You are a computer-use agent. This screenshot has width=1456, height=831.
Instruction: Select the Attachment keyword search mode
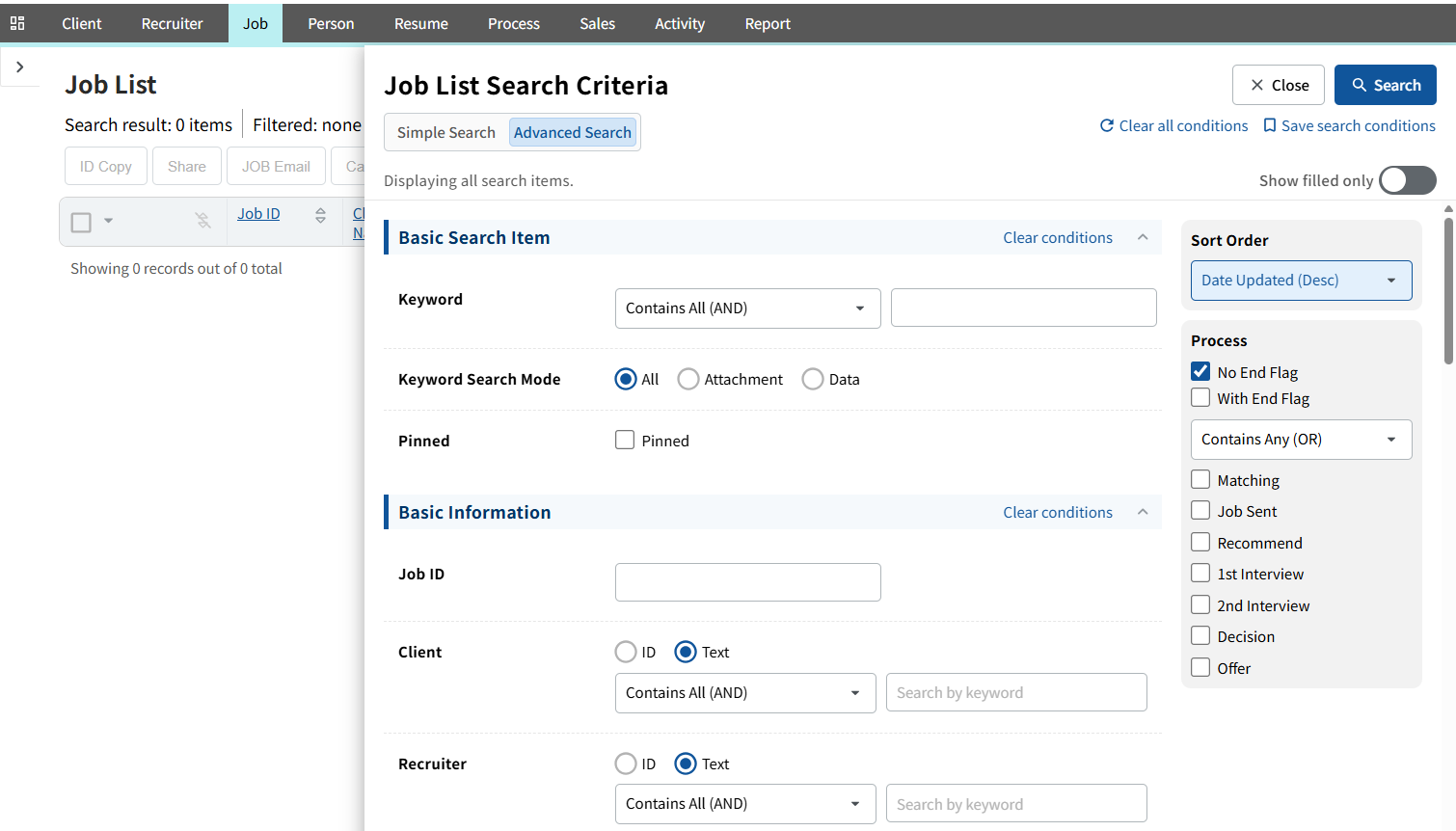688,379
